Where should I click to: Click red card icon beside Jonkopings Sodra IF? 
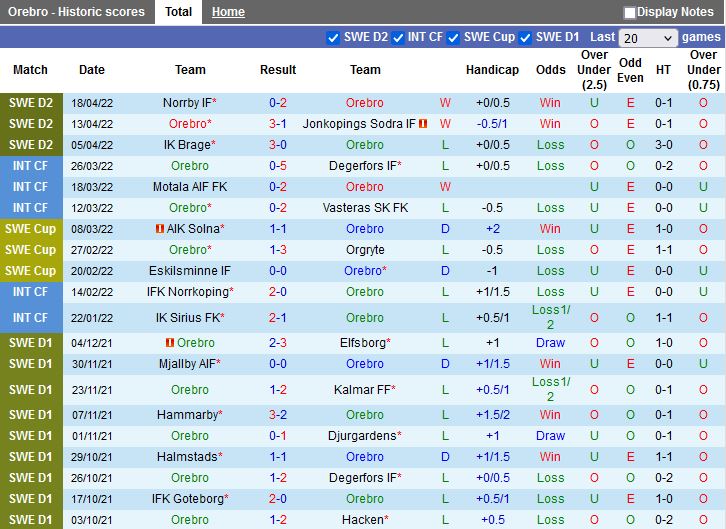[423, 124]
